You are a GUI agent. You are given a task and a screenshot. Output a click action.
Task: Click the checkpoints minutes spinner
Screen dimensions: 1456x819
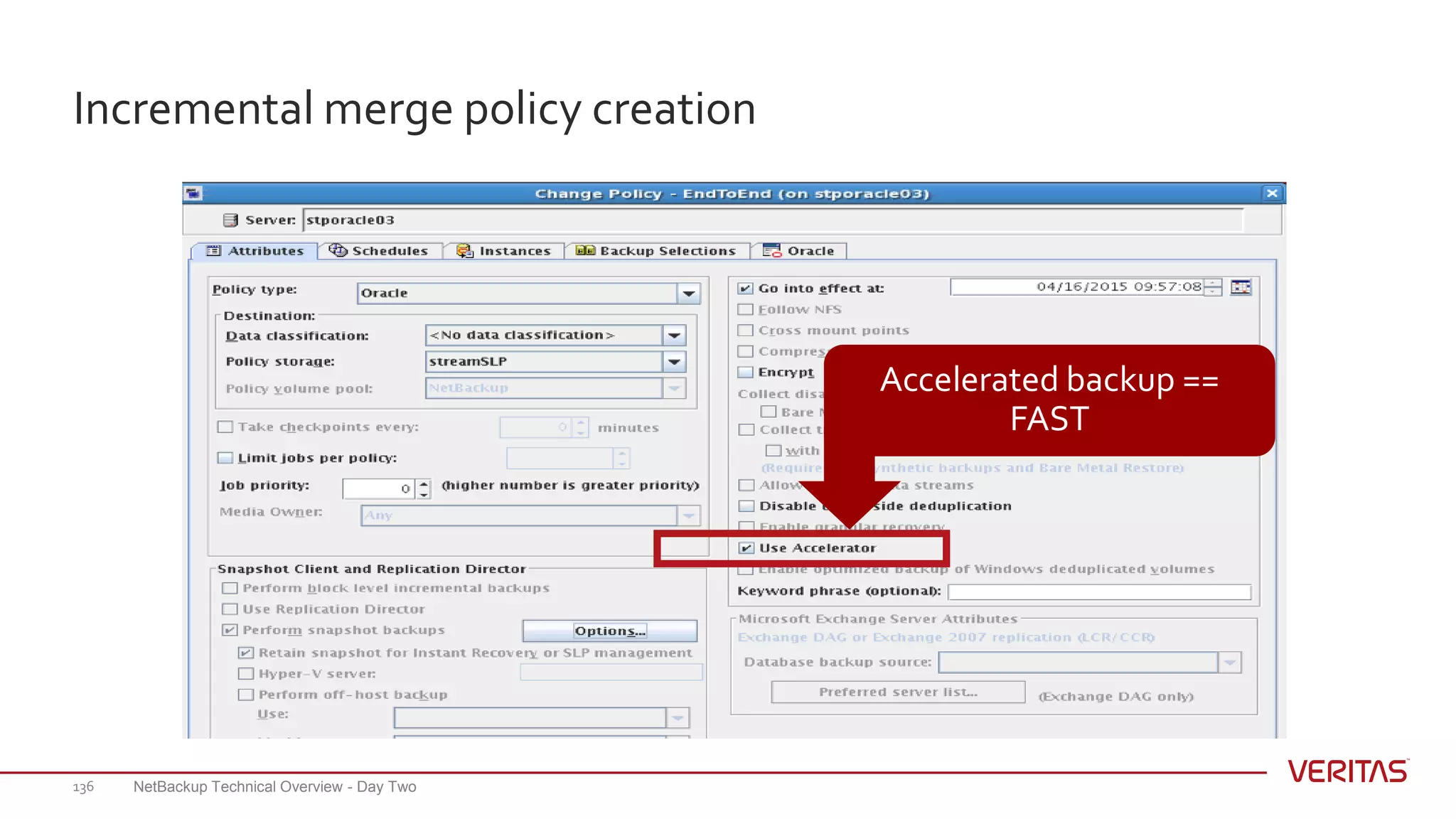pyautogui.click(x=581, y=428)
